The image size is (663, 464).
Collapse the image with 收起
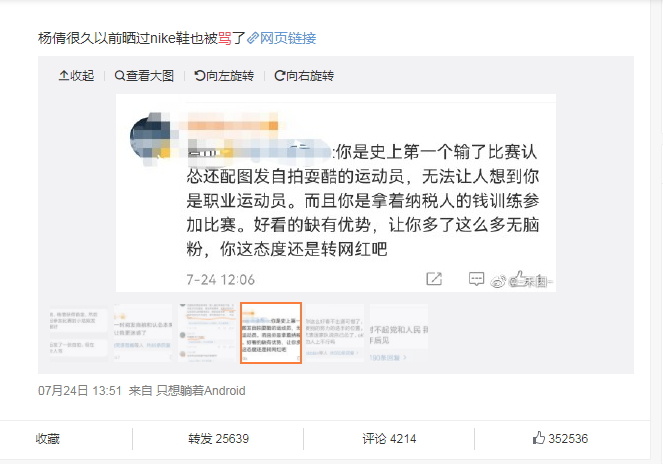(76, 76)
